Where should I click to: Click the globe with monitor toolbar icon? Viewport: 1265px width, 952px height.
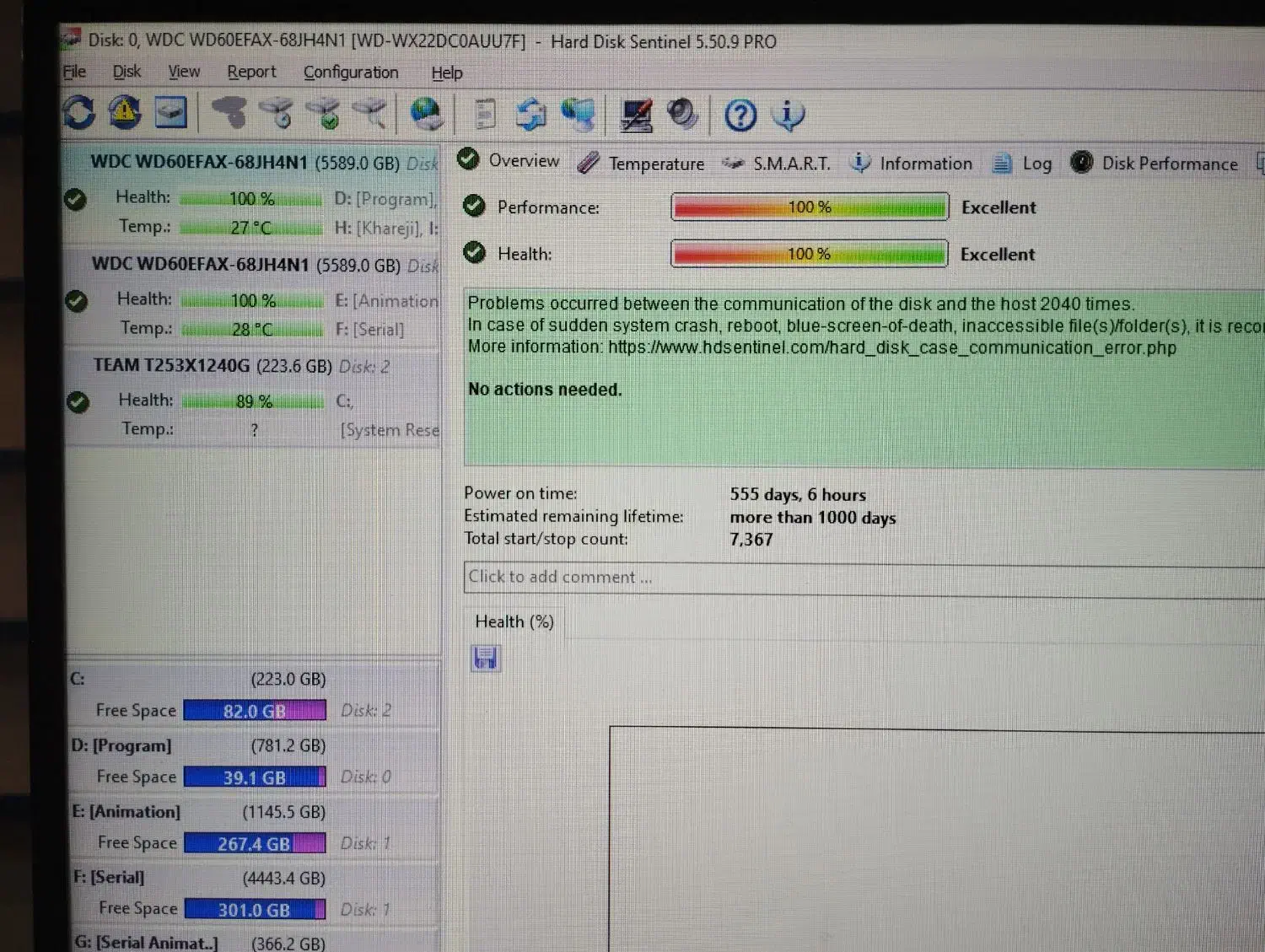click(579, 115)
